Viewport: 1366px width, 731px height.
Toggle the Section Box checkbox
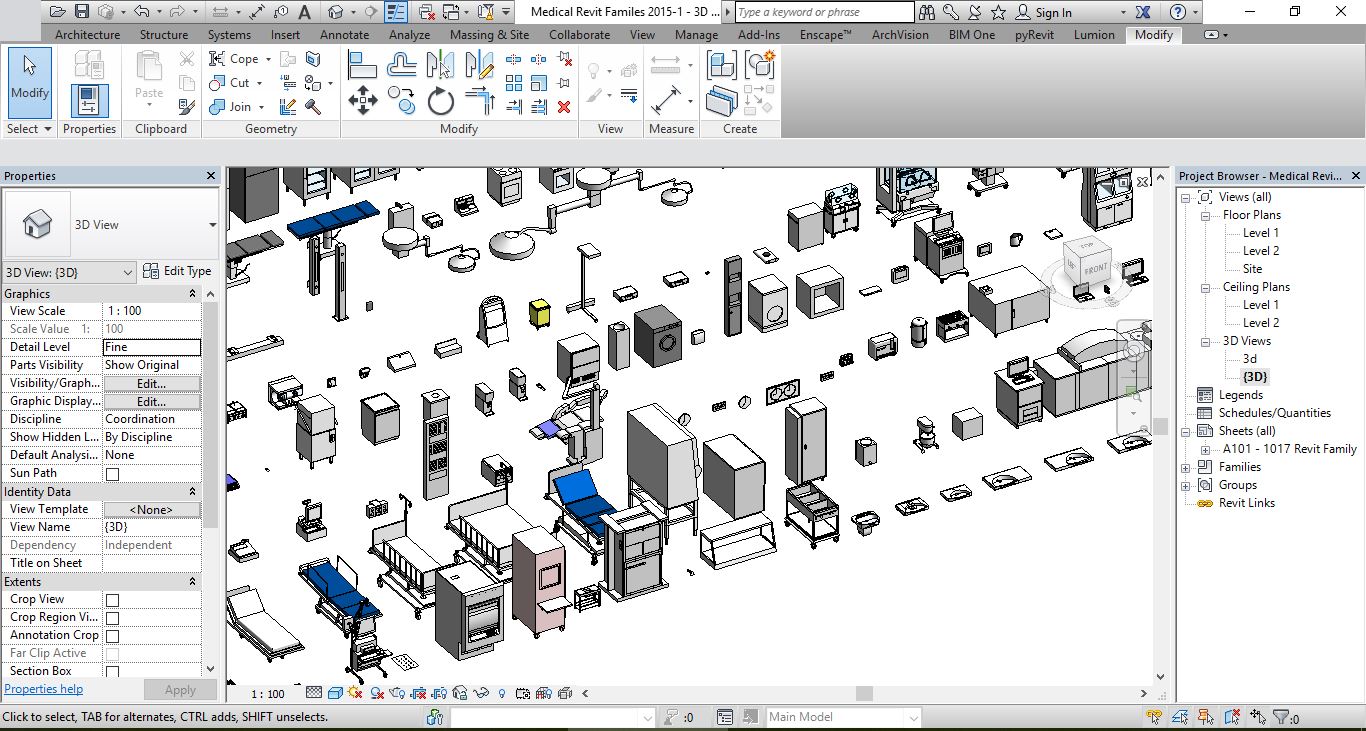(112, 672)
